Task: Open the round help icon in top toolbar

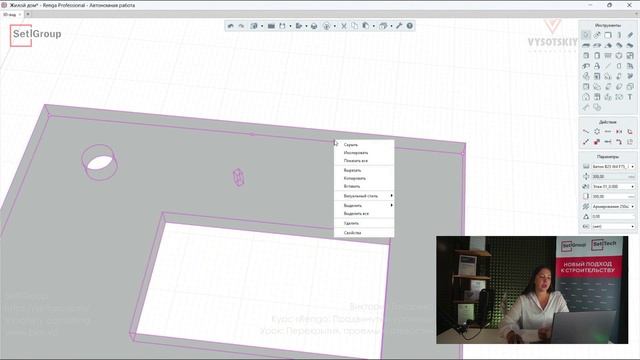Action: (409, 26)
